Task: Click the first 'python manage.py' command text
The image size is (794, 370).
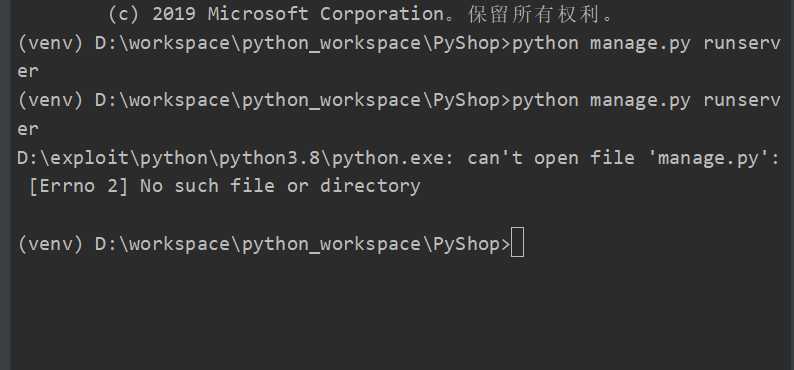Action: tap(601, 44)
